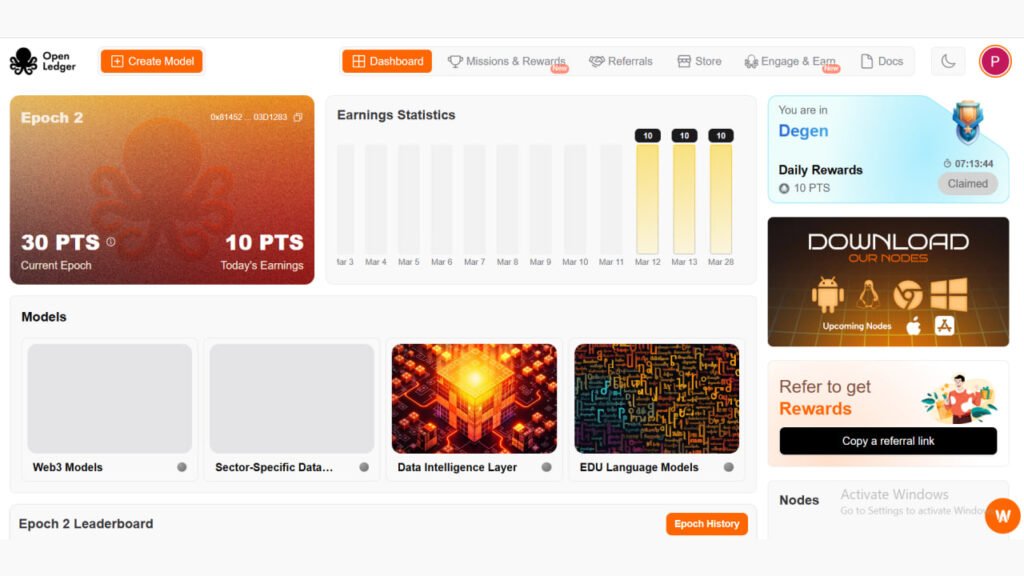Click the Store shop icon
Viewport: 1024px width, 576px height.
coord(684,61)
